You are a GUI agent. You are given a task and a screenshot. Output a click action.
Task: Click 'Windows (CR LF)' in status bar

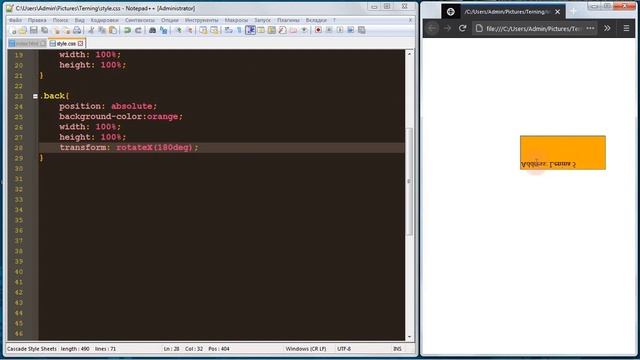click(x=306, y=349)
